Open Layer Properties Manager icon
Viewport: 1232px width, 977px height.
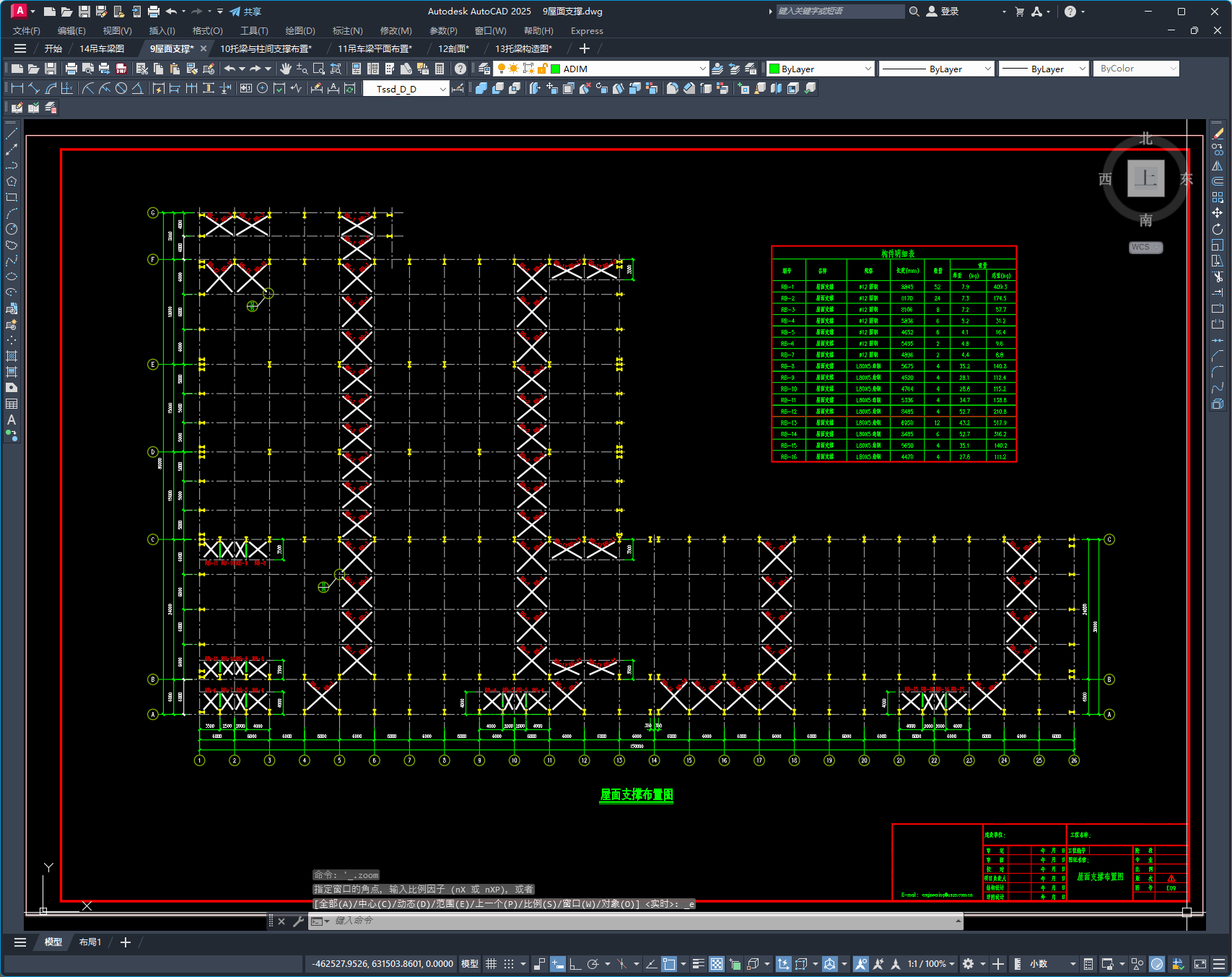click(484, 69)
